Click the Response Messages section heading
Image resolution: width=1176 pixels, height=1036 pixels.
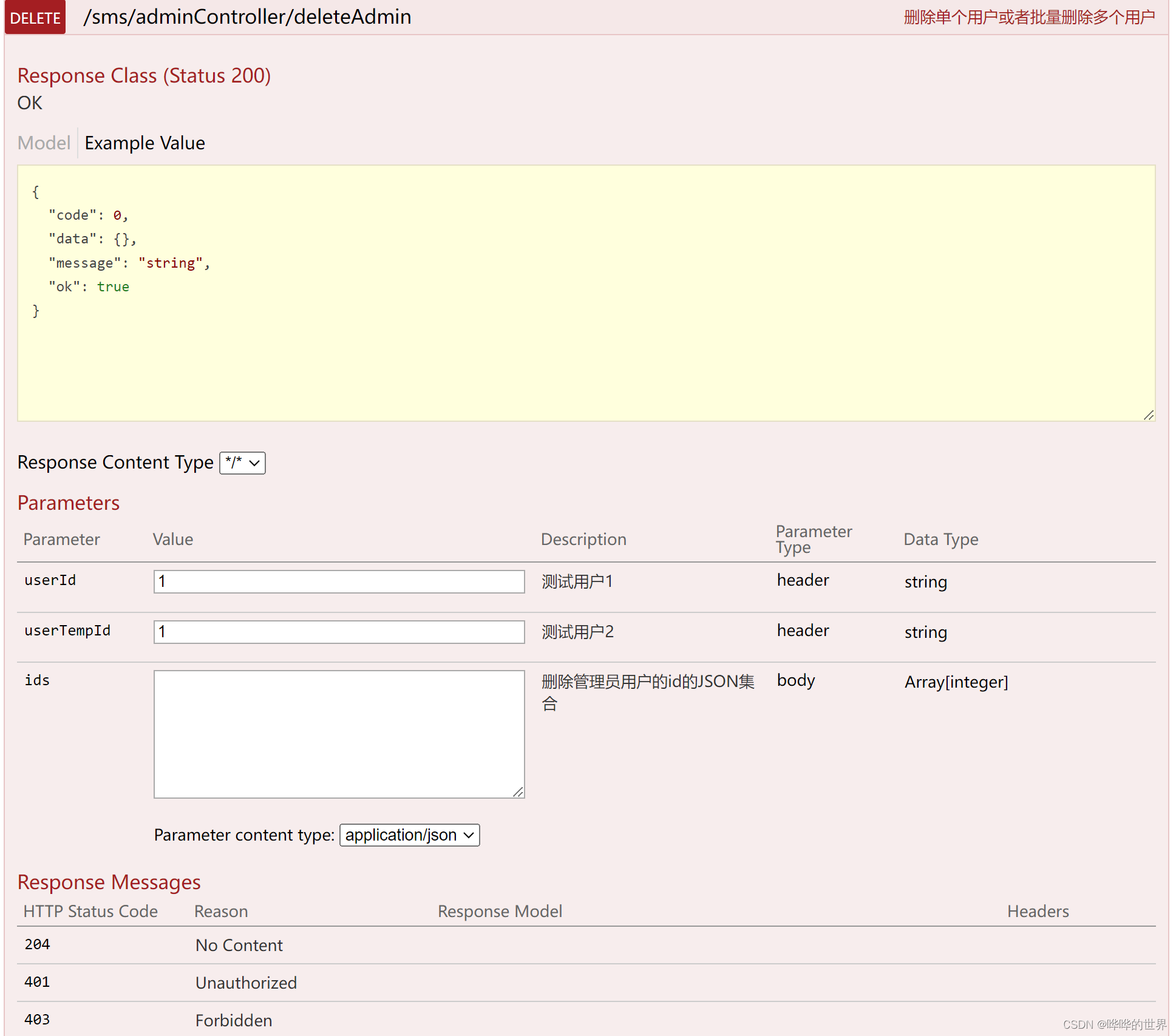(109, 882)
